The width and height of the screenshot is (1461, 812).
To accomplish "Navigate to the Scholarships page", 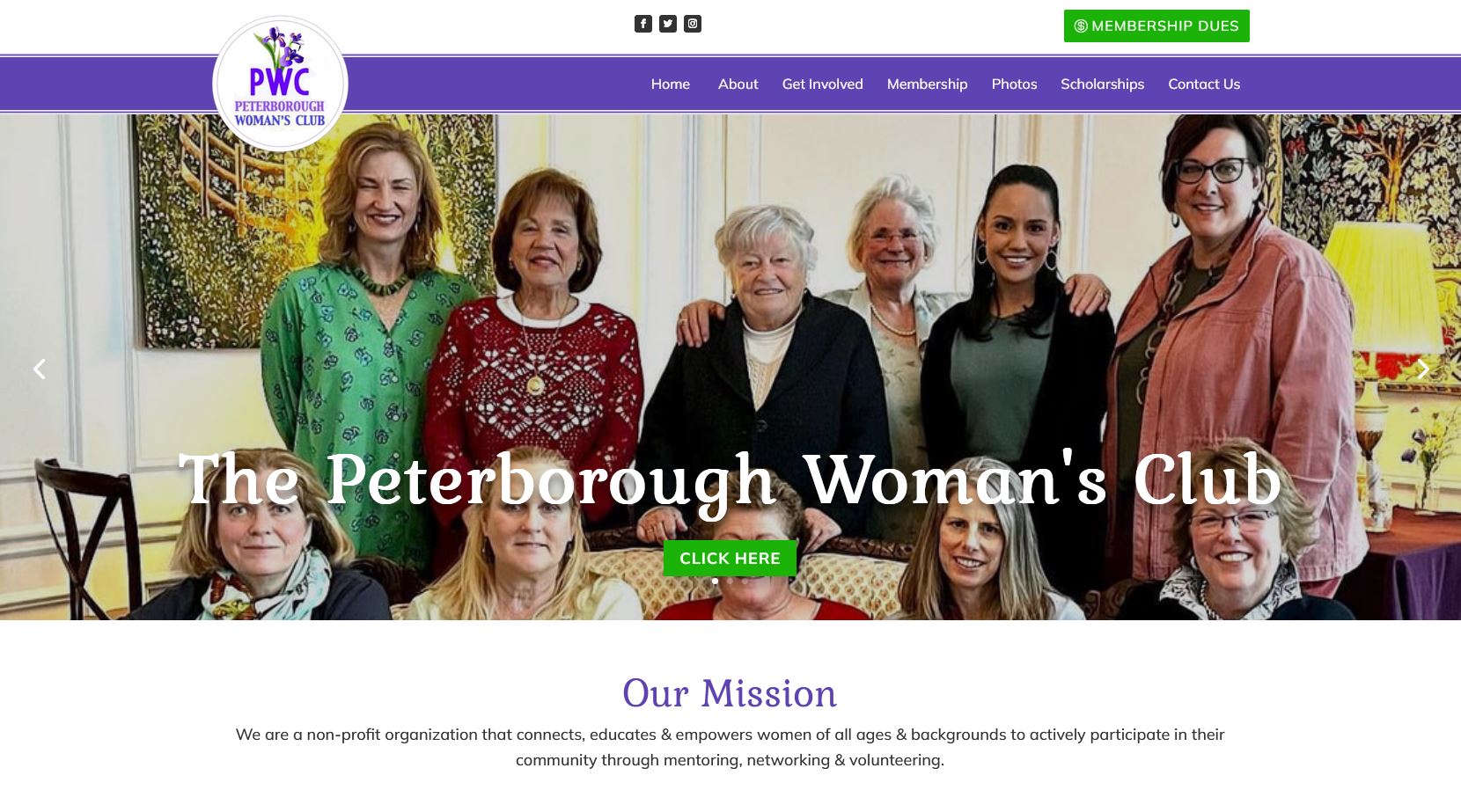I will tap(1102, 84).
